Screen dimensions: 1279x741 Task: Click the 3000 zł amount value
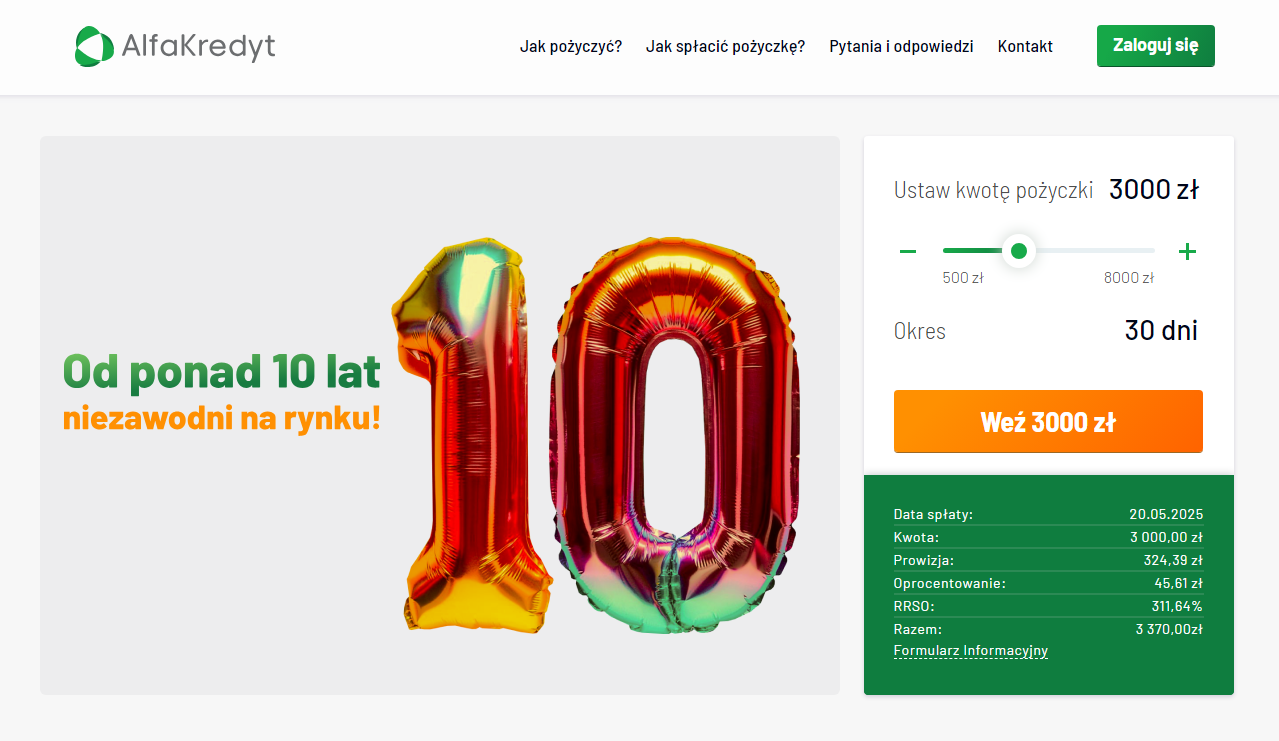tap(1154, 189)
